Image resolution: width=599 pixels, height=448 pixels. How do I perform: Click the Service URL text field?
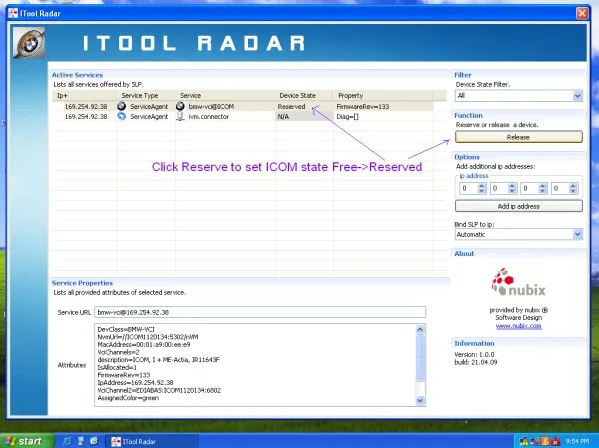[260, 312]
